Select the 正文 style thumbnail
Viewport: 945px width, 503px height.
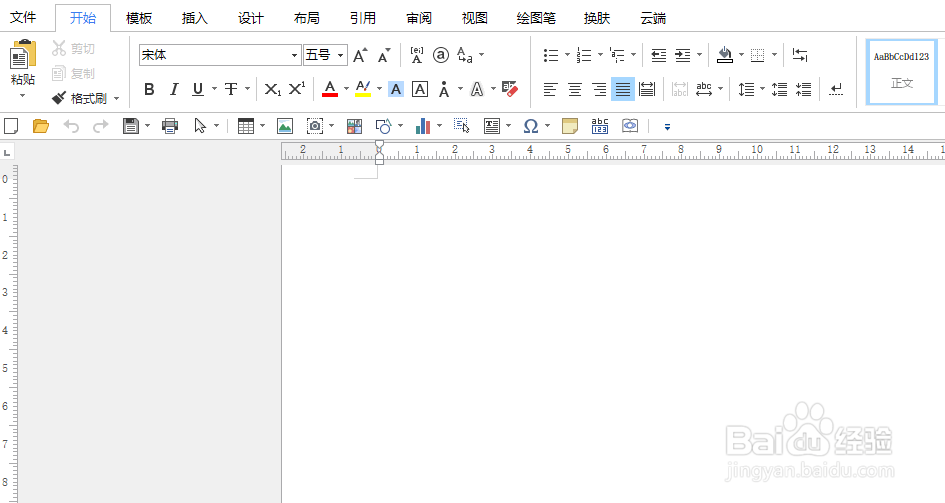click(x=902, y=71)
